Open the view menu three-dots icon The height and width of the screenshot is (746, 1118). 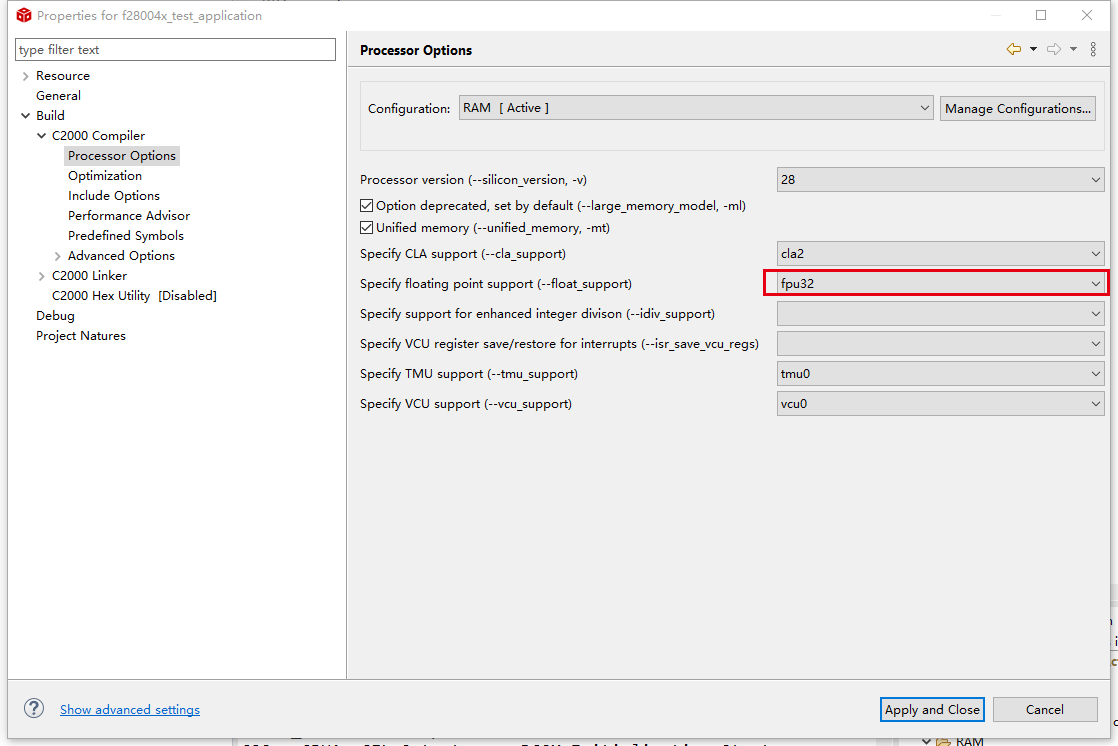(1093, 49)
